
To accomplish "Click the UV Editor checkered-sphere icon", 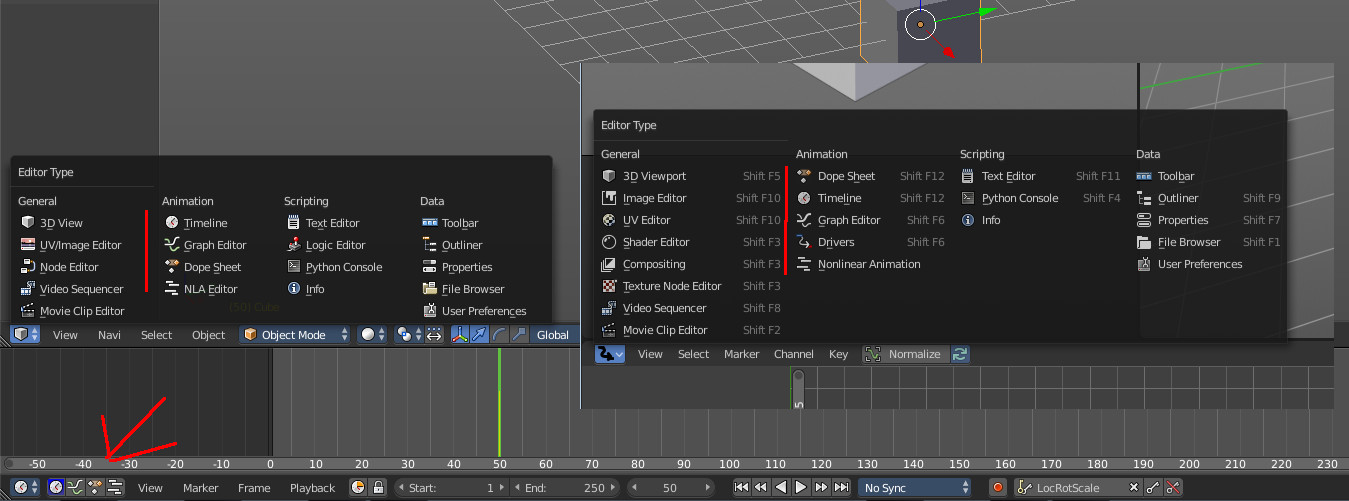I will click(609, 220).
